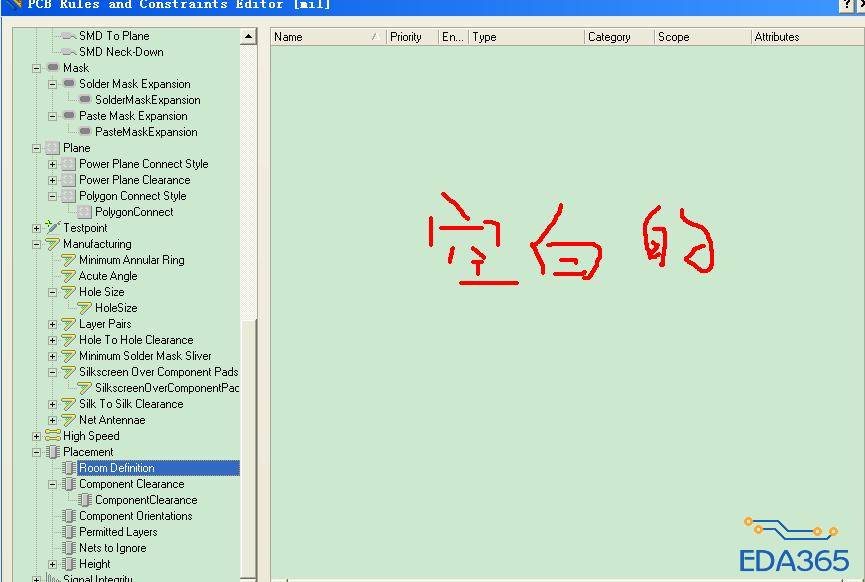Click the SMD Neck-Down rule icon
Screen dimensions: 865x582
[x=68, y=52]
